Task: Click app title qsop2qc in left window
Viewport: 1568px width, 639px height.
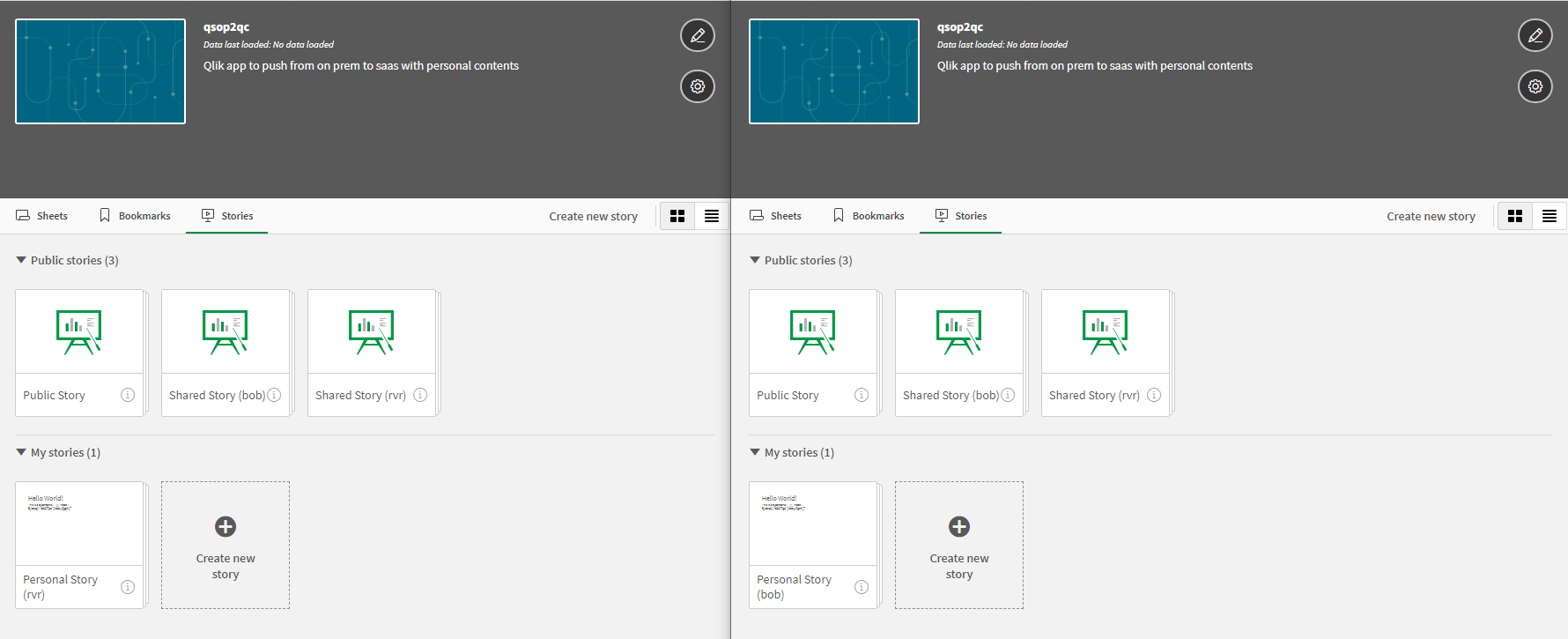Action: coord(226,27)
